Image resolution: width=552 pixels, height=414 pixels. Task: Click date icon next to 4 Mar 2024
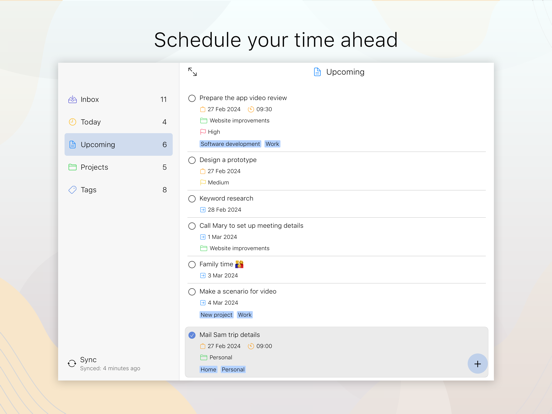202,303
